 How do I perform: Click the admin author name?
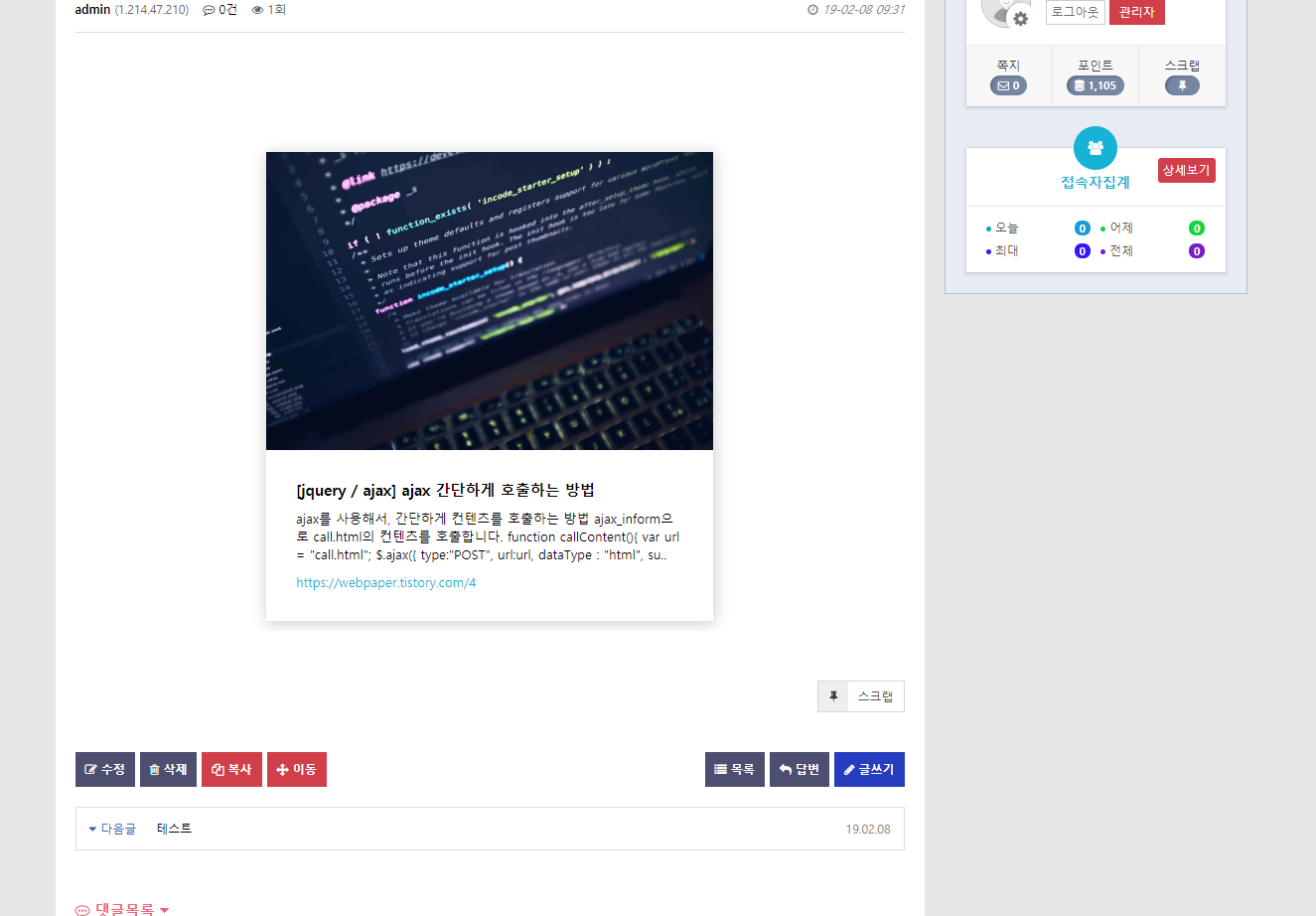tap(92, 10)
